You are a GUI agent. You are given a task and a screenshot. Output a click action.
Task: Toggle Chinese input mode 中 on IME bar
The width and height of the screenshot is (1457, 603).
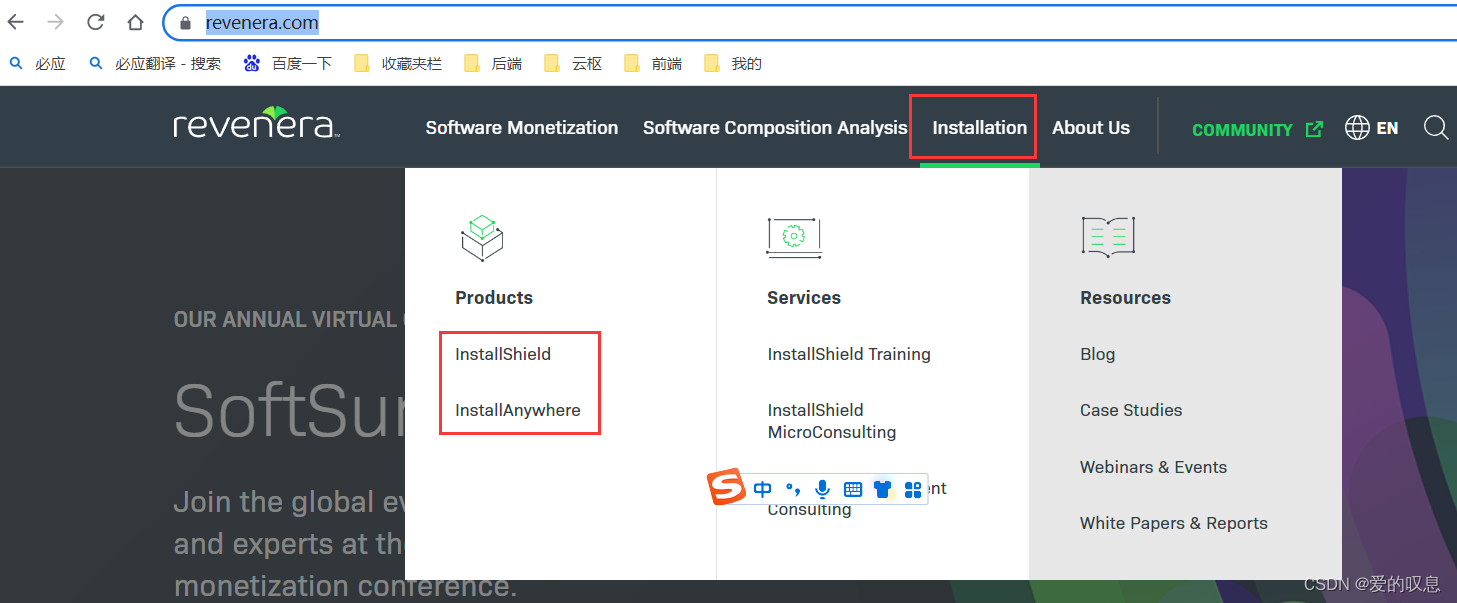tap(763, 489)
